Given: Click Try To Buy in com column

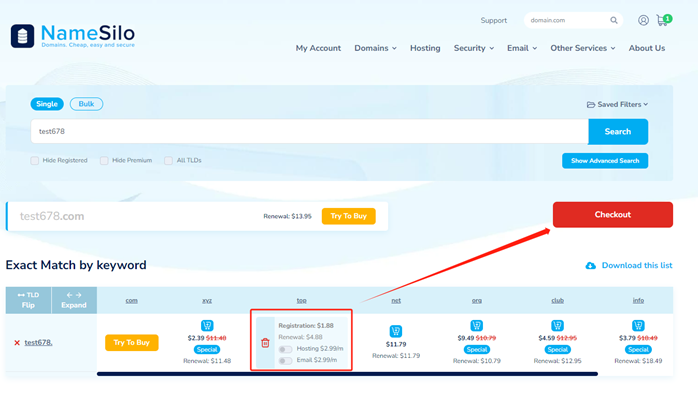Looking at the screenshot, I should coord(132,343).
